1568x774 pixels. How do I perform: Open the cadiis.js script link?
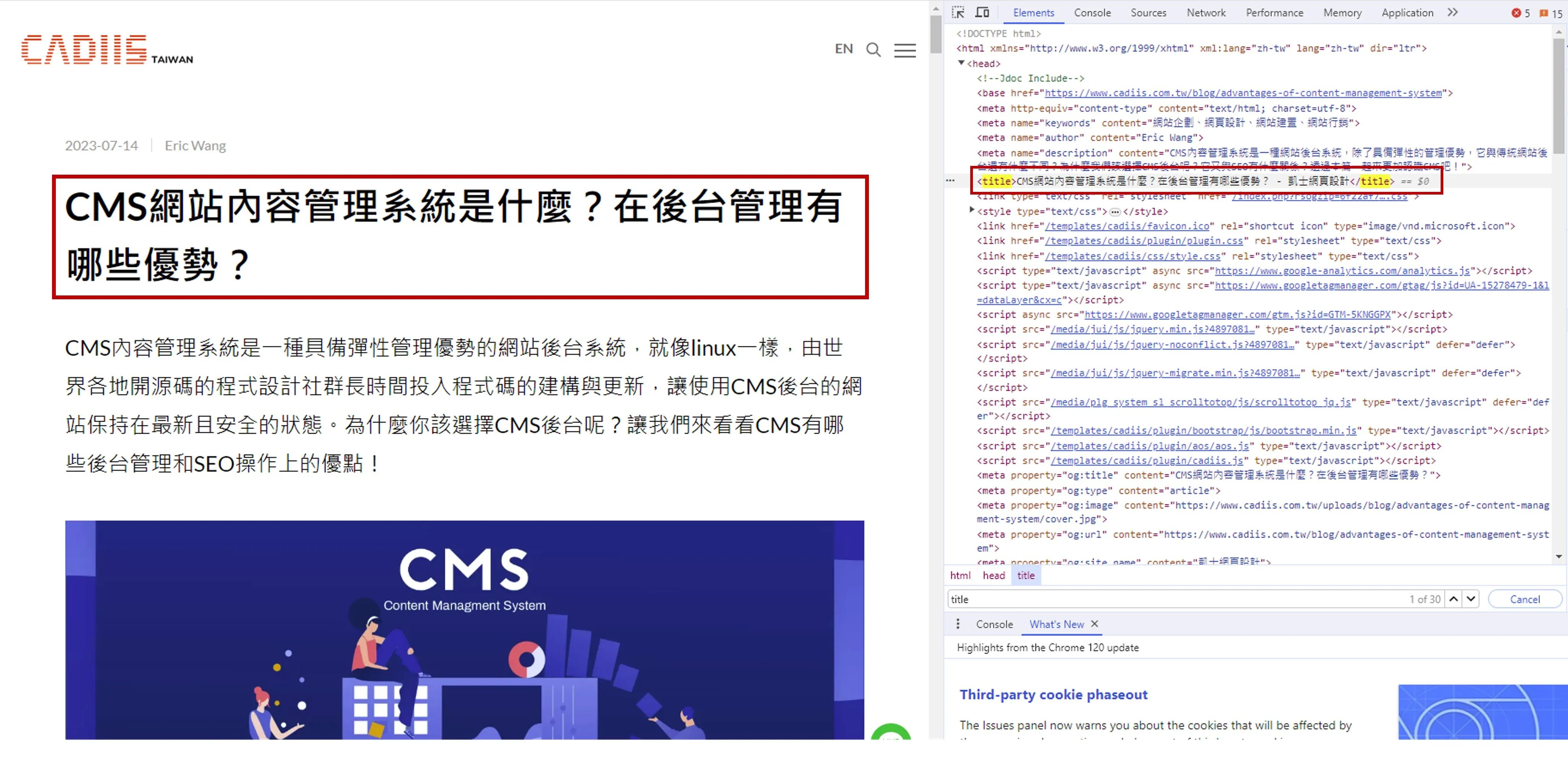[x=1147, y=461]
